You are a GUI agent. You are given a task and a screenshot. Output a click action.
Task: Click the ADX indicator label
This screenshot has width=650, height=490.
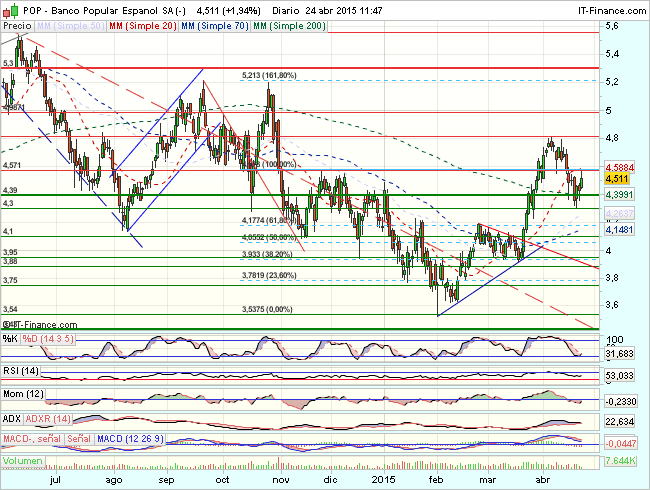[12, 419]
